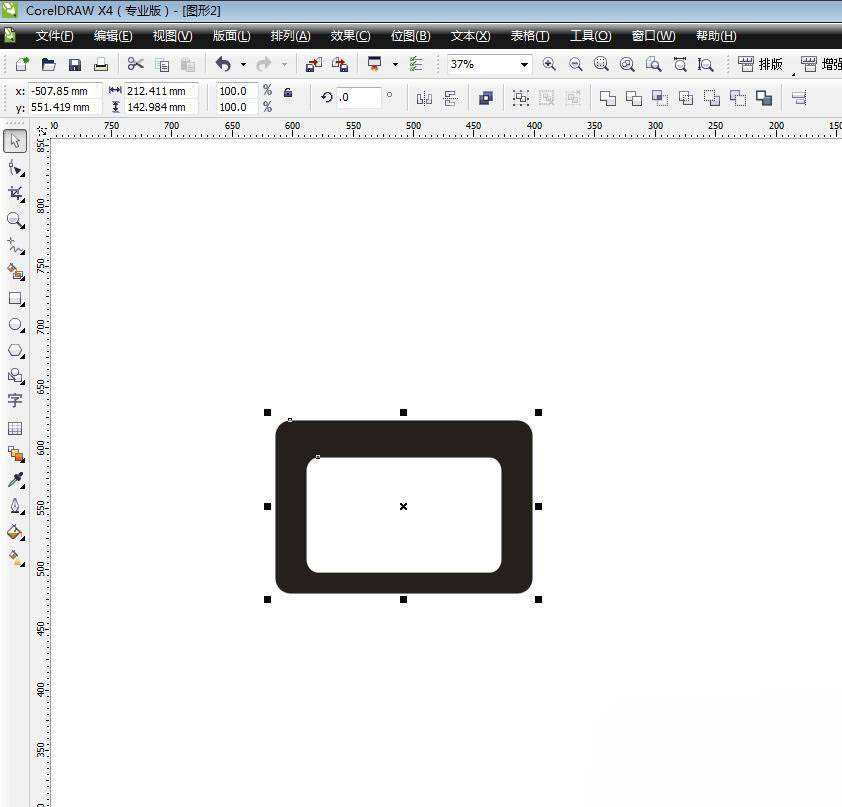Click the Scissors cut icon

pos(136,64)
